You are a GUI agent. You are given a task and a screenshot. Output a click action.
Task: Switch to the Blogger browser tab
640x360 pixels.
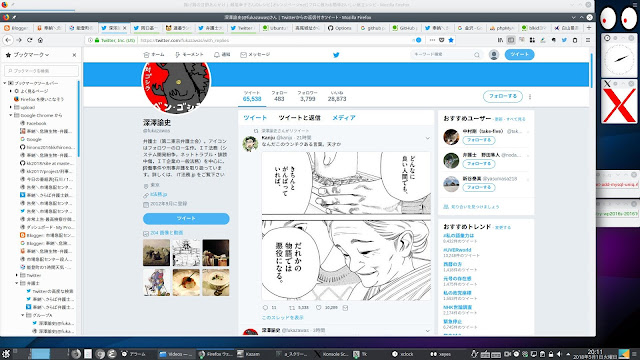pyautogui.click(x=17, y=28)
